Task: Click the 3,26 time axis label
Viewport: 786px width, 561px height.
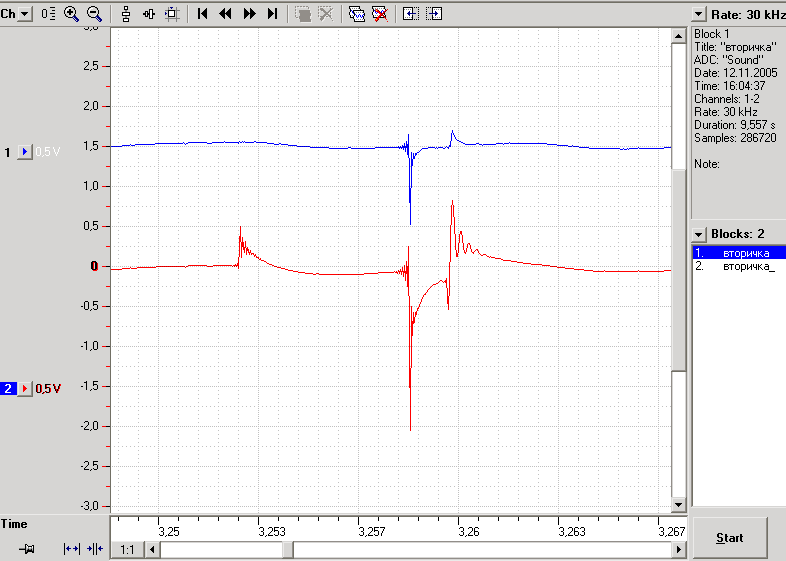Action: tap(469, 531)
